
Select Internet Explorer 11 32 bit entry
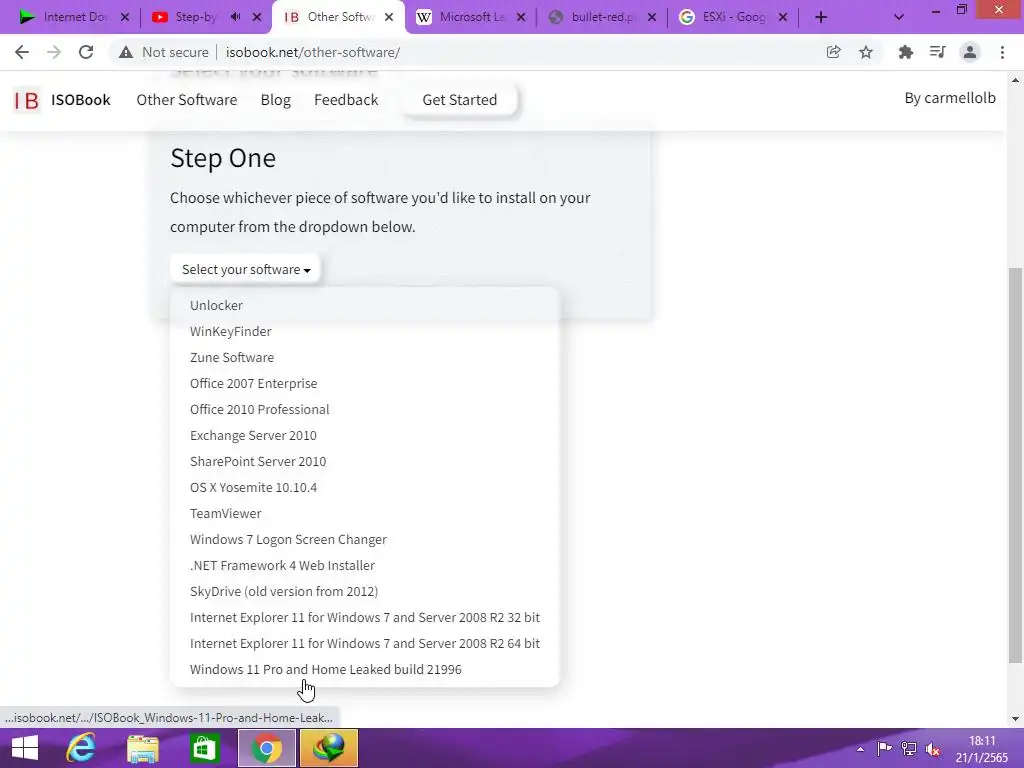(364, 618)
